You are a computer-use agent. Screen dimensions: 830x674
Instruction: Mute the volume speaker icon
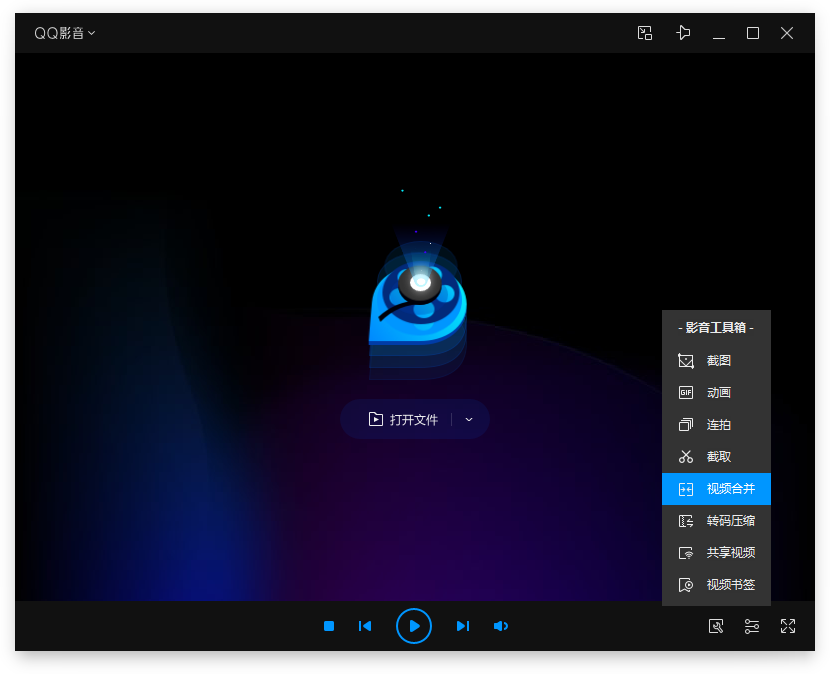tap(501, 626)
